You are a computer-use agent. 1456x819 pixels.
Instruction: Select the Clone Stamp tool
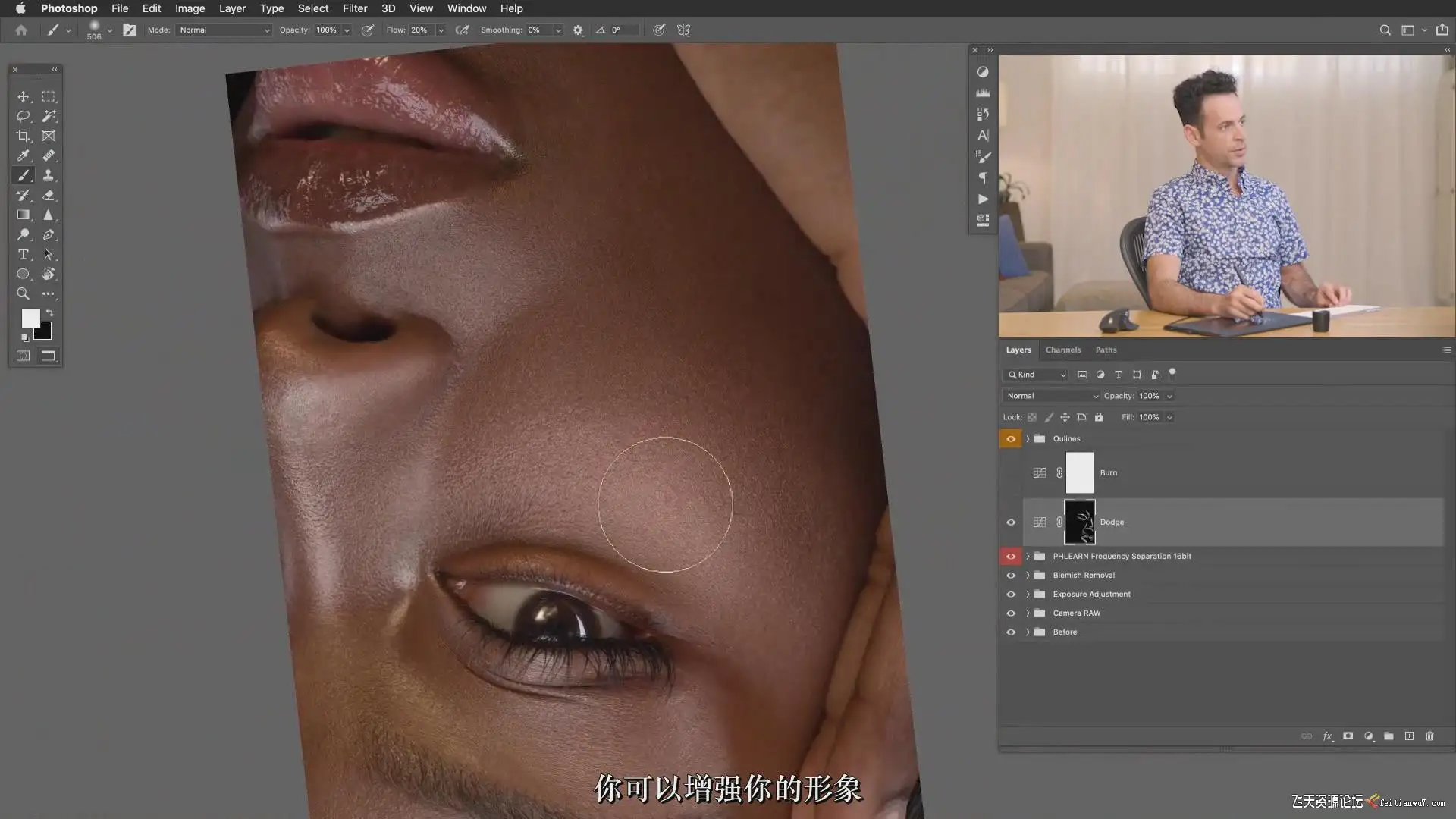(x=48, y=175)
